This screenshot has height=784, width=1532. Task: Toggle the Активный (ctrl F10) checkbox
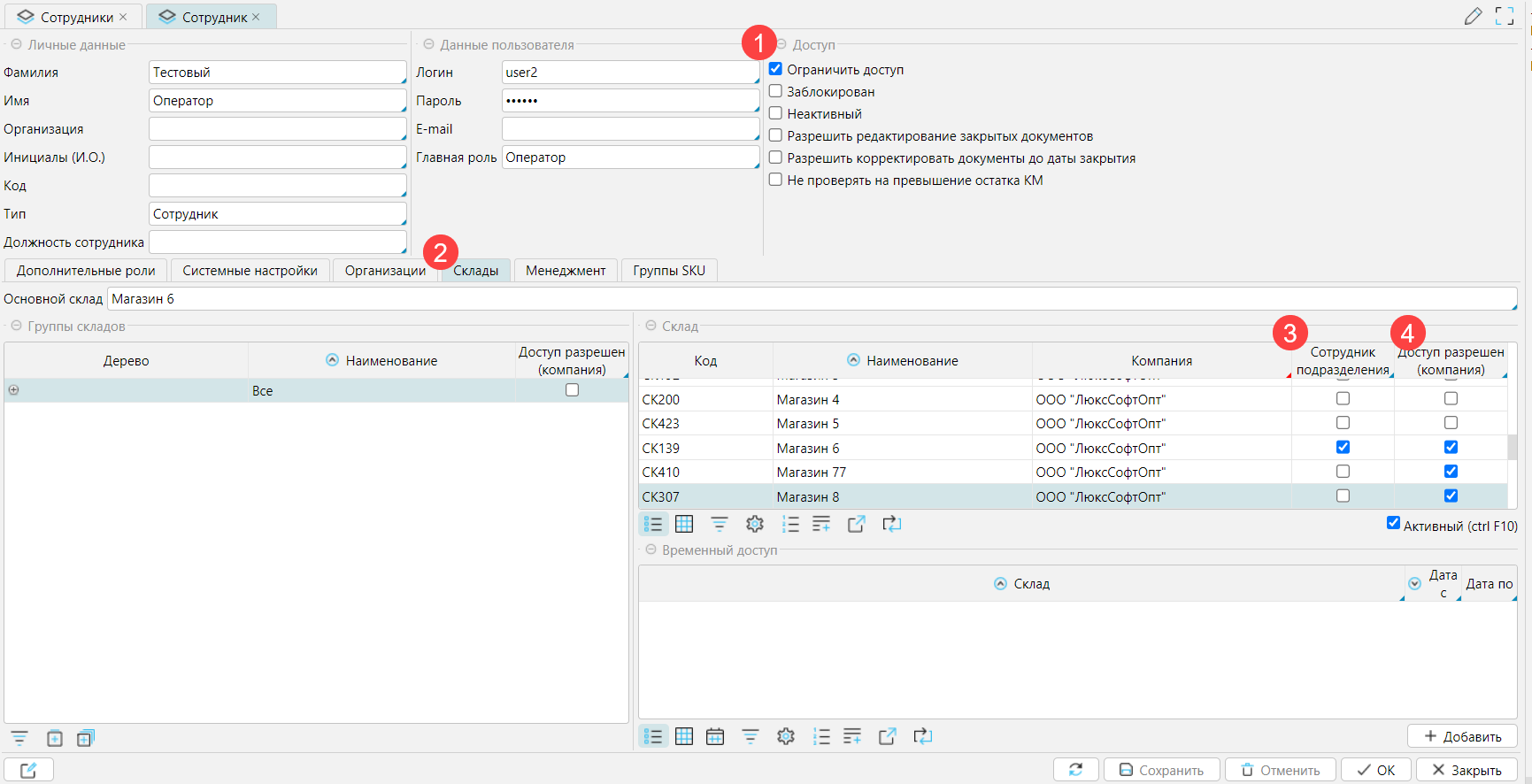(x=1393, y=524)
